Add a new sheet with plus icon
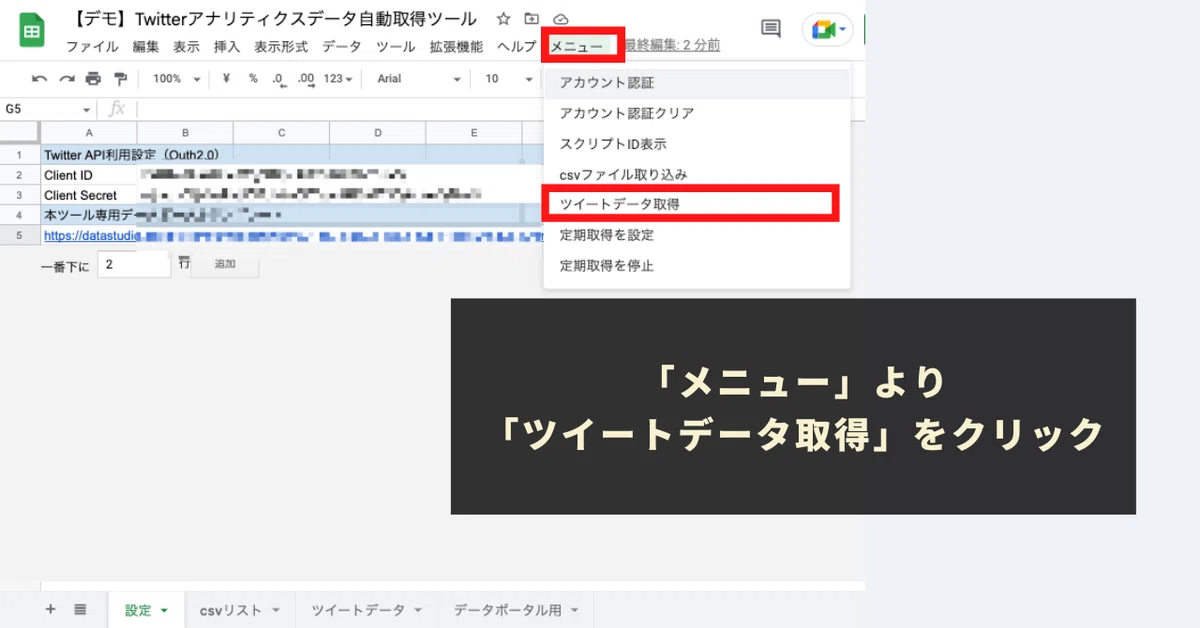Image resolution: width=1200 pixels, height=628 pixels. 50,609
